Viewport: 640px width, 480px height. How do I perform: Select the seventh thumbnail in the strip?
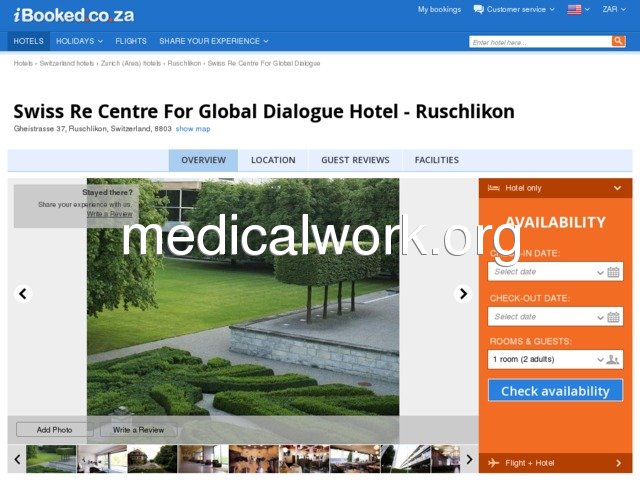pos(355,459)
